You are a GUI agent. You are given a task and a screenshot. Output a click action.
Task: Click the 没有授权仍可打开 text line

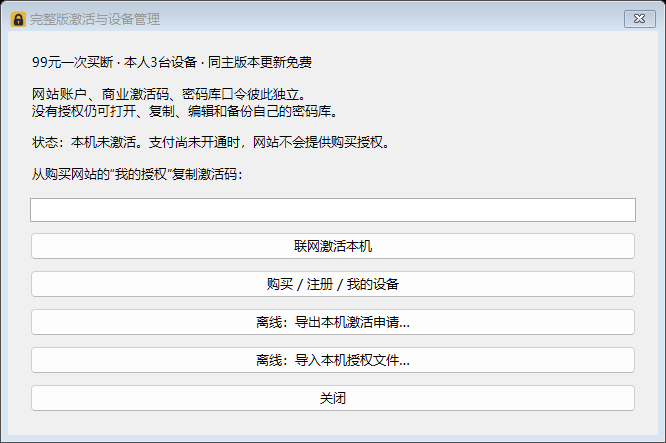pos(185,111)
